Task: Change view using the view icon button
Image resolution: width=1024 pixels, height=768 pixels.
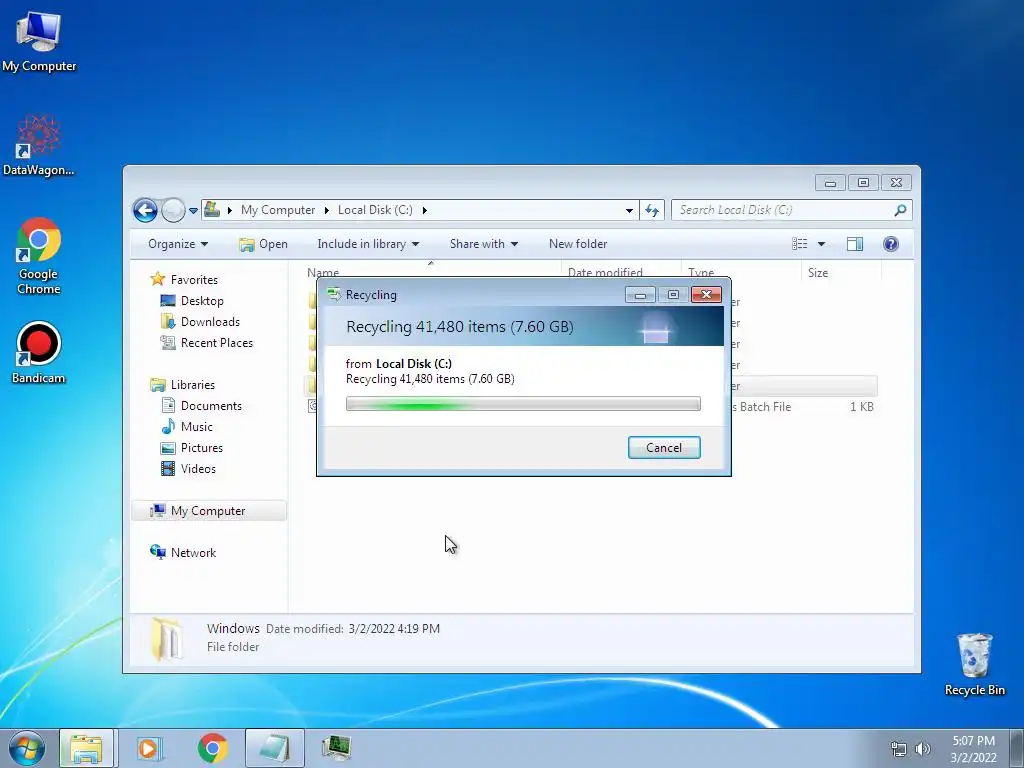Action: pos(799,244)
